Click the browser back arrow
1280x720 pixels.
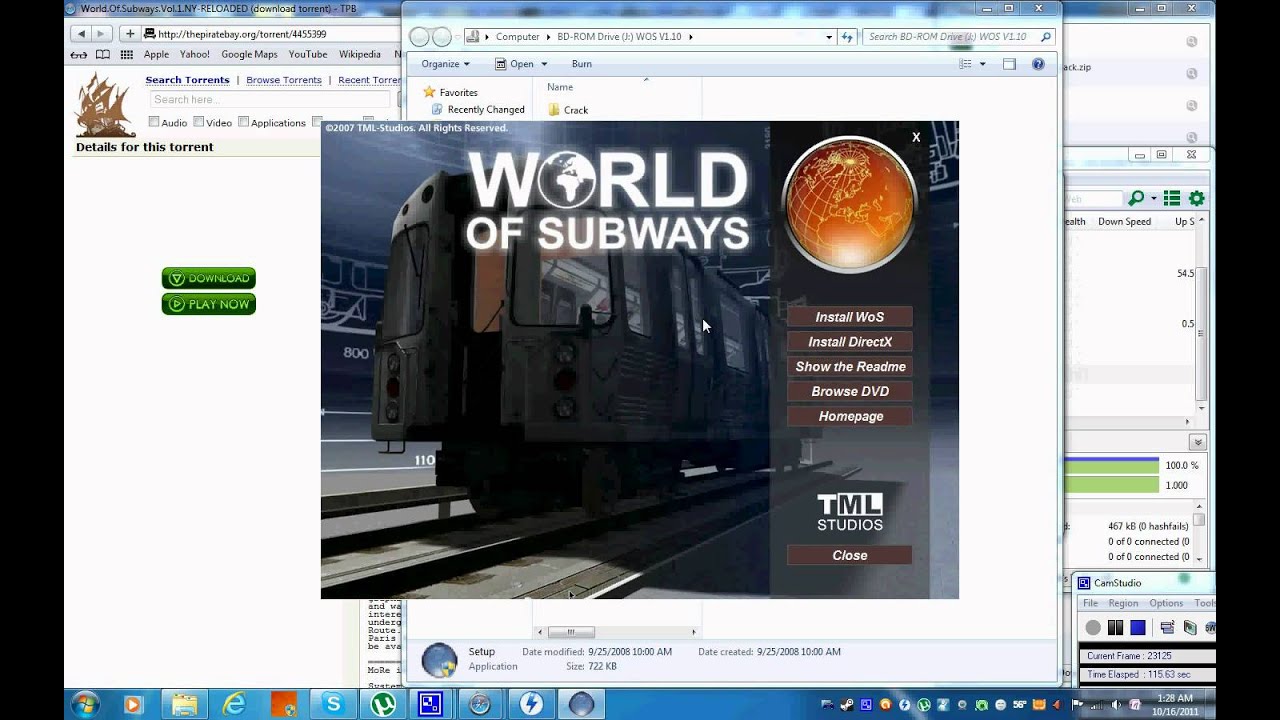click(81, 34)
